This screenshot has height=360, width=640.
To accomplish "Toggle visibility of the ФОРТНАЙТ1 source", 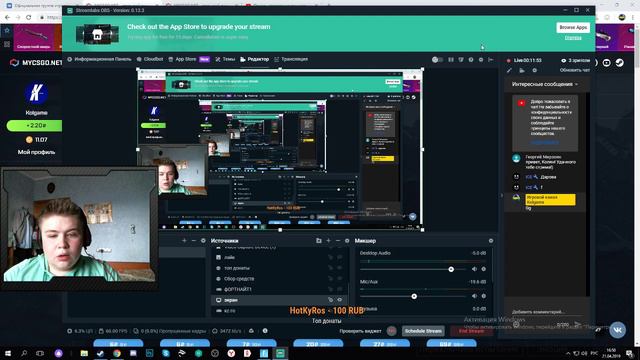I will (340, 289).
